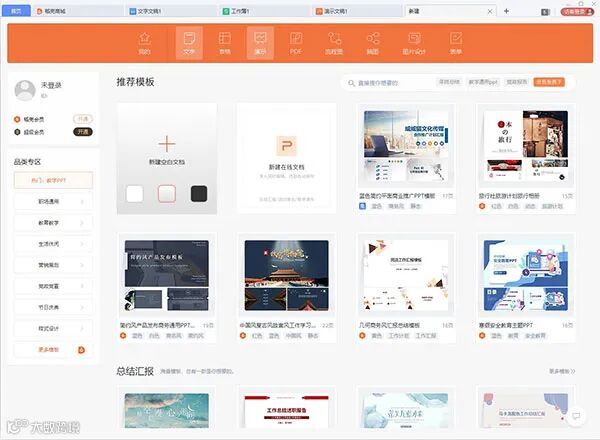Open the chat feedback bubble icon
600x440 pixels.
[x=576, y=416]
